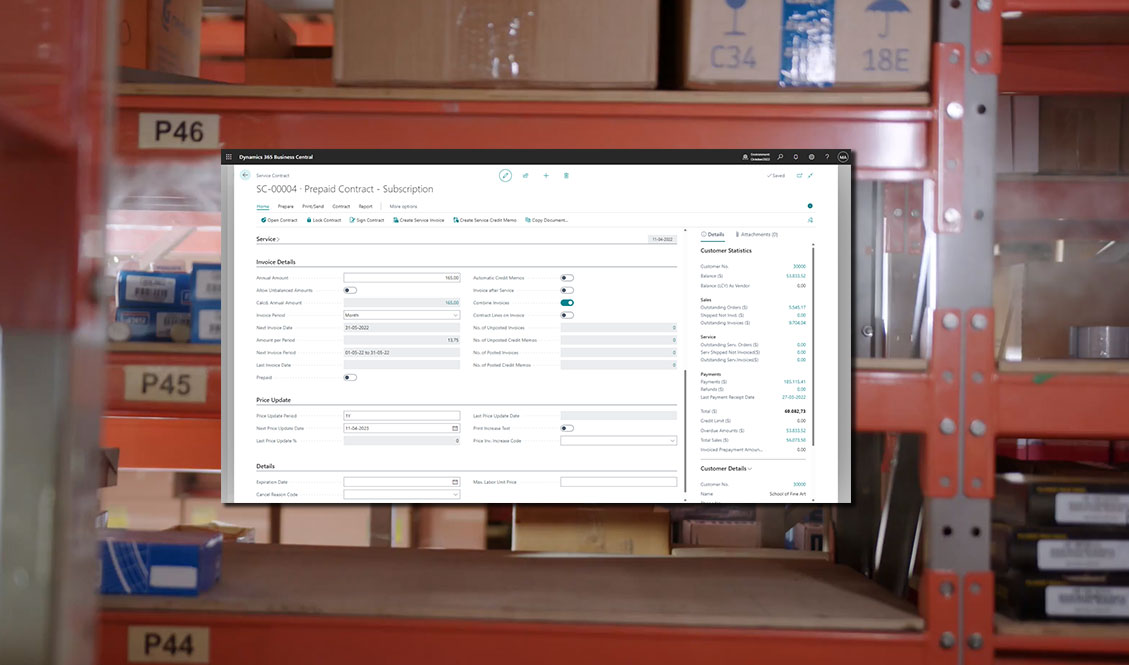The width and height of the screenshot is (1129, 665).
Task: Open the Price Inv. Increase Code dropdown
Action: point(674,442)
